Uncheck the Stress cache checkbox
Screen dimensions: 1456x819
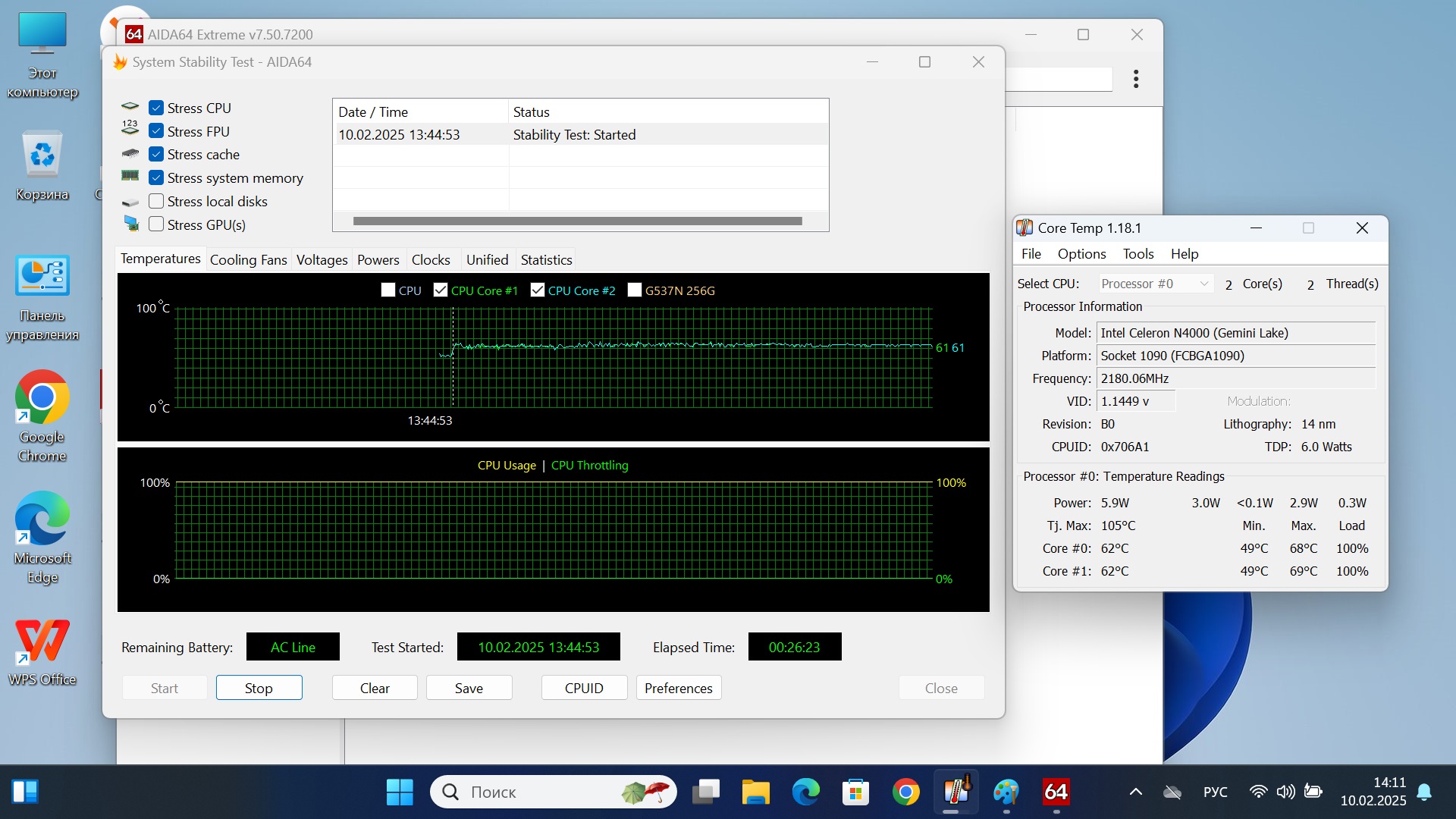(x=156, y=154)
